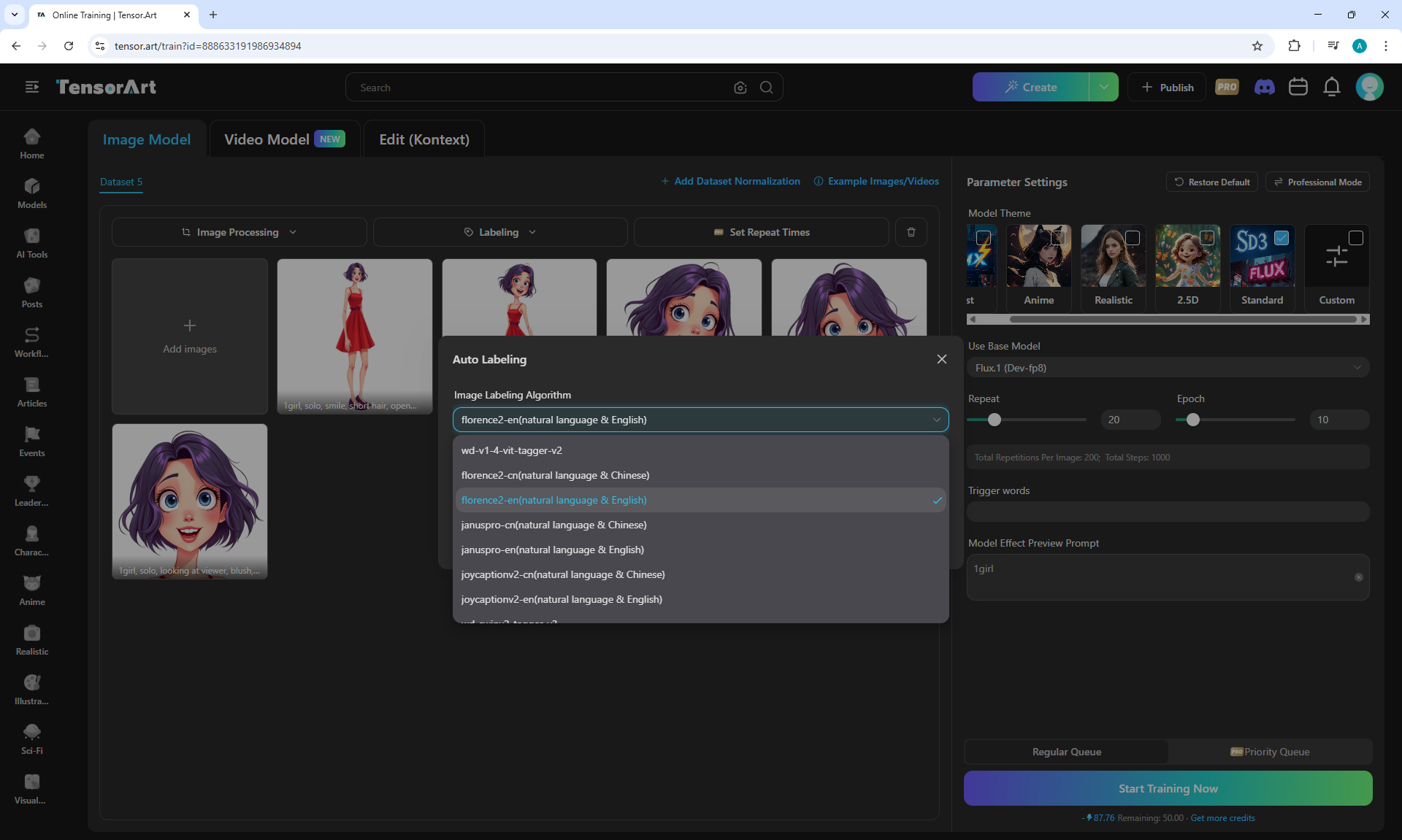Open the Get more credits link

point(1222,818)
